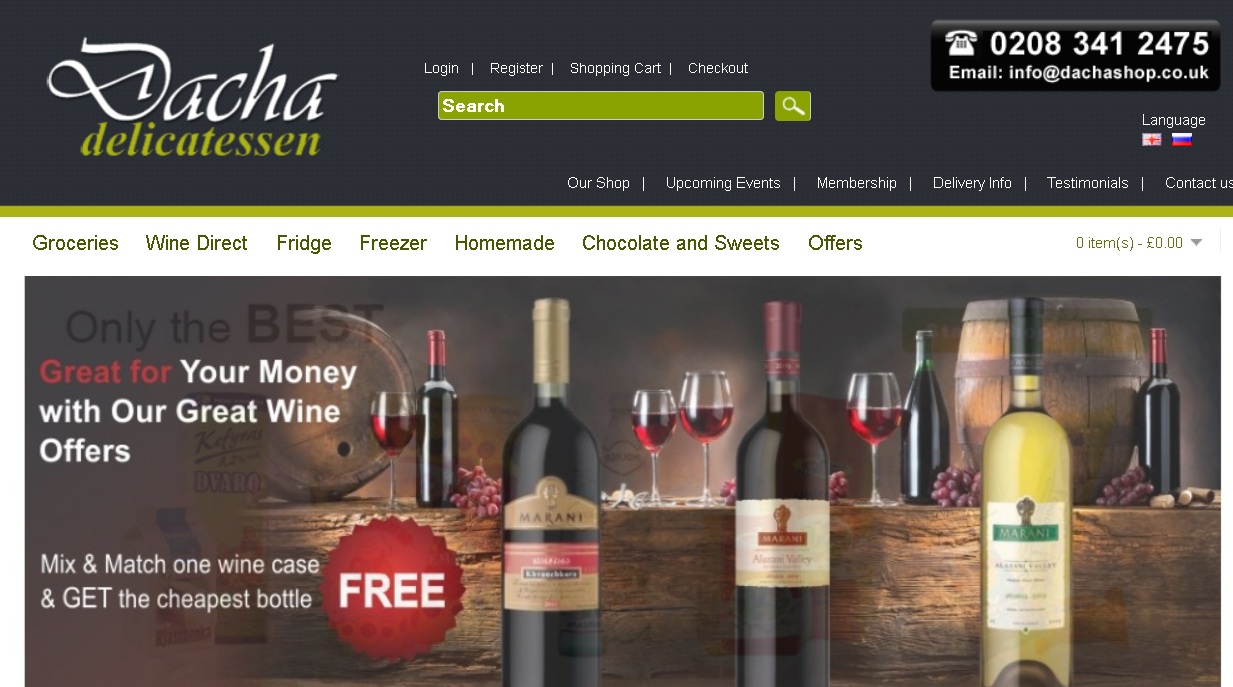Image resolution: width=1233 pixels, height=687 pixels.
Task: Select the Freezer category
Action: tap(393, 243)
